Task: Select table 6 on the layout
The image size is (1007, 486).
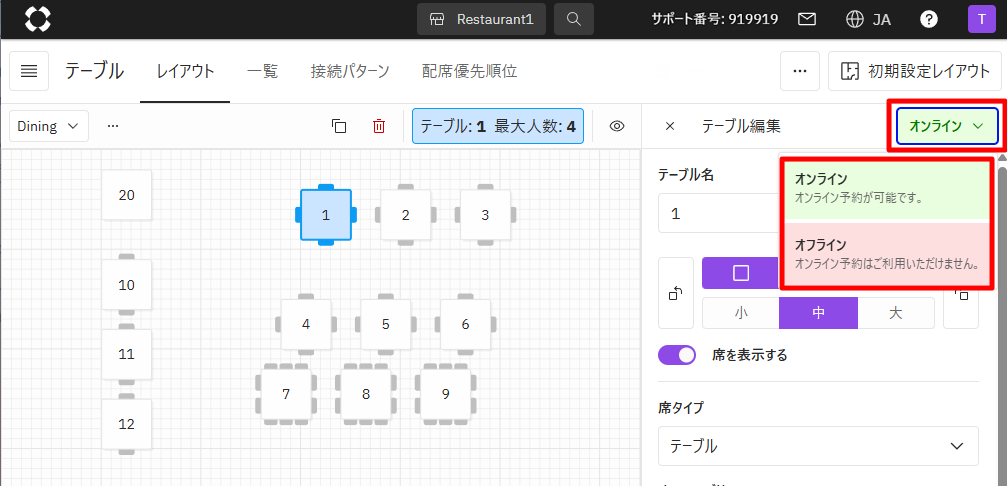Action: (x=465, y=324)
